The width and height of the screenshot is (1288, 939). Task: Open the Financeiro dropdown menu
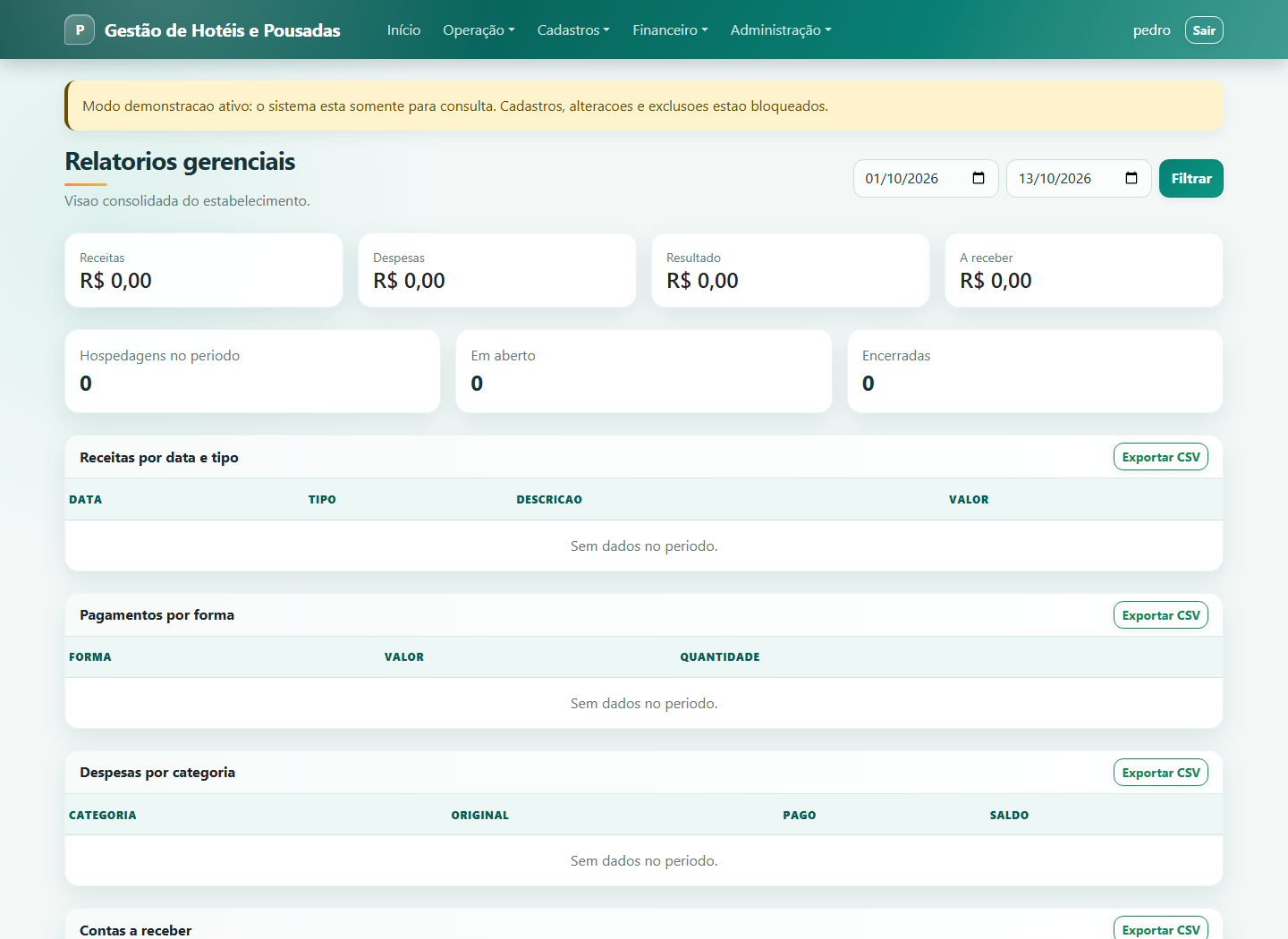[x=670, y=30]
